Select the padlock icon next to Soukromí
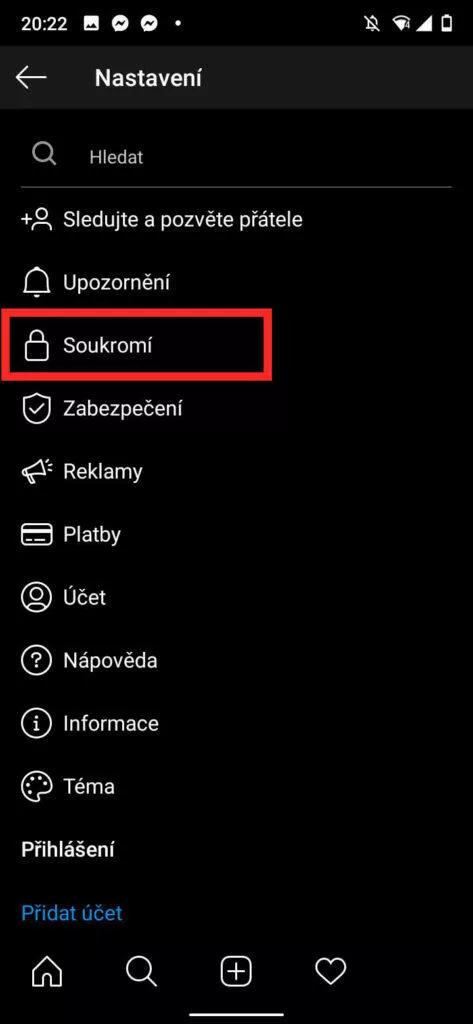 pos(37,345)
